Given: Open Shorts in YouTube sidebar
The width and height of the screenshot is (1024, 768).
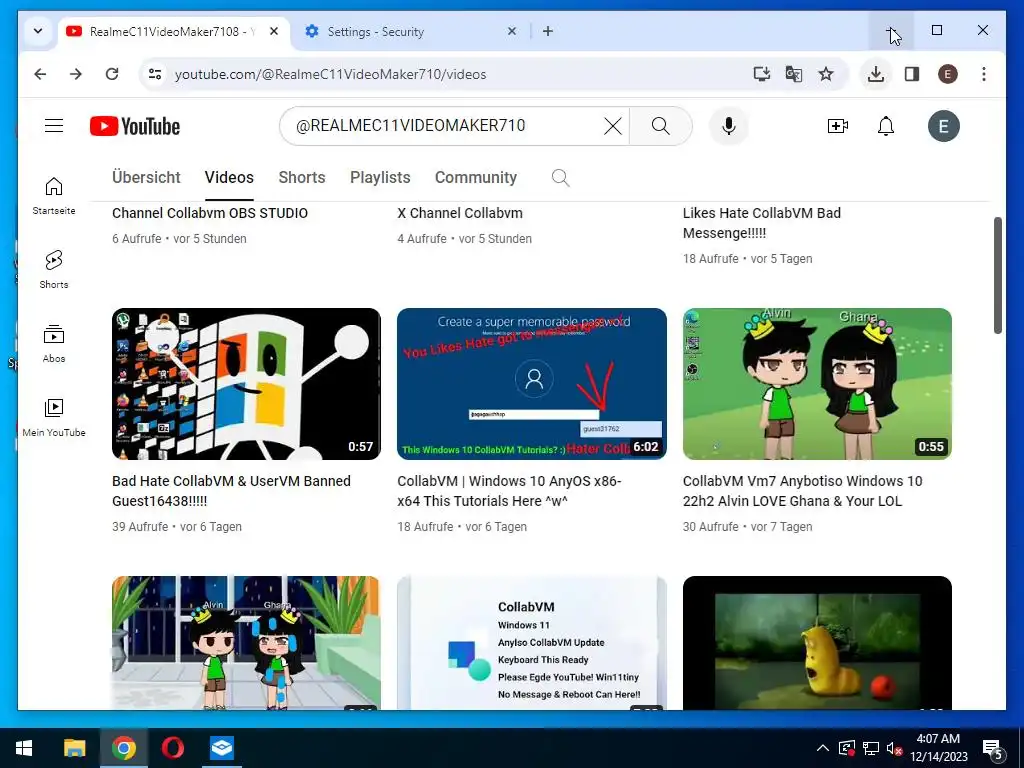Looking at the screenshot, I should coord(54,270).
